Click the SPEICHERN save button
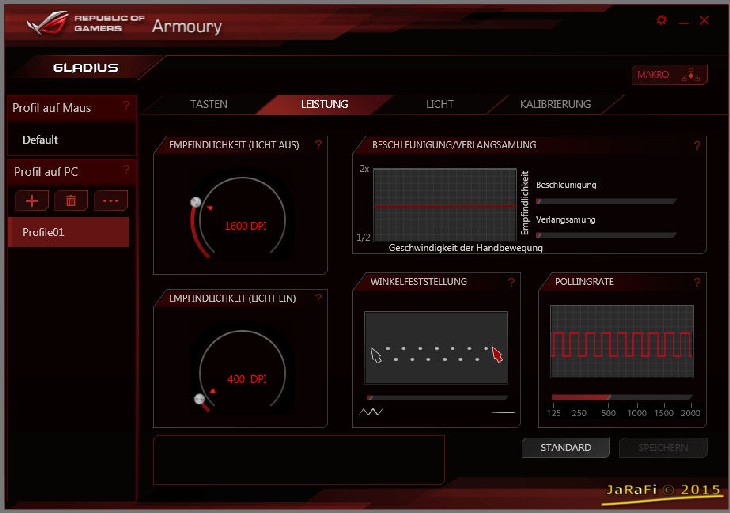730x513 pixels. (663, 447)
